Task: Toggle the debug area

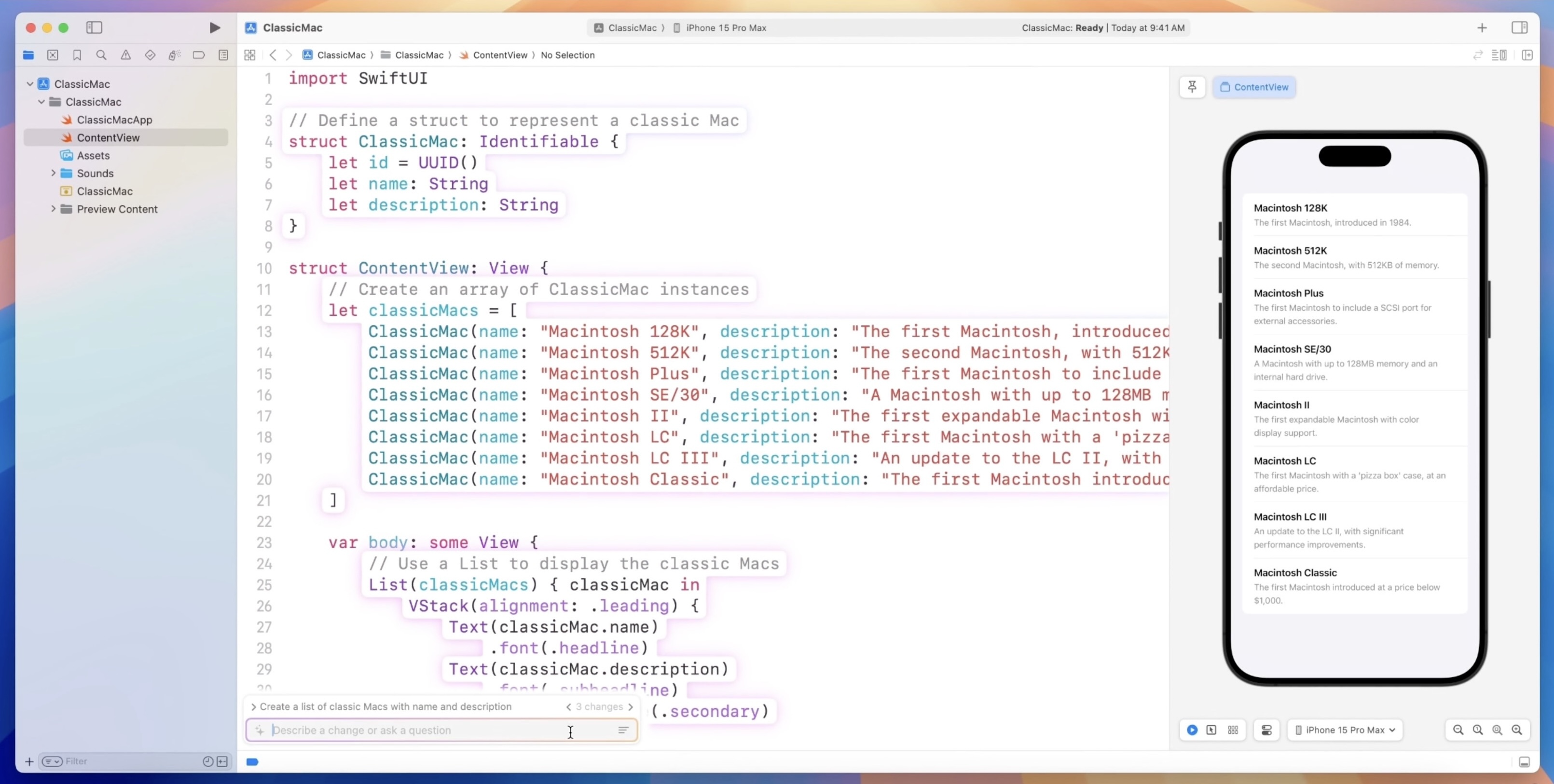Action: [x=1525, y=762]
